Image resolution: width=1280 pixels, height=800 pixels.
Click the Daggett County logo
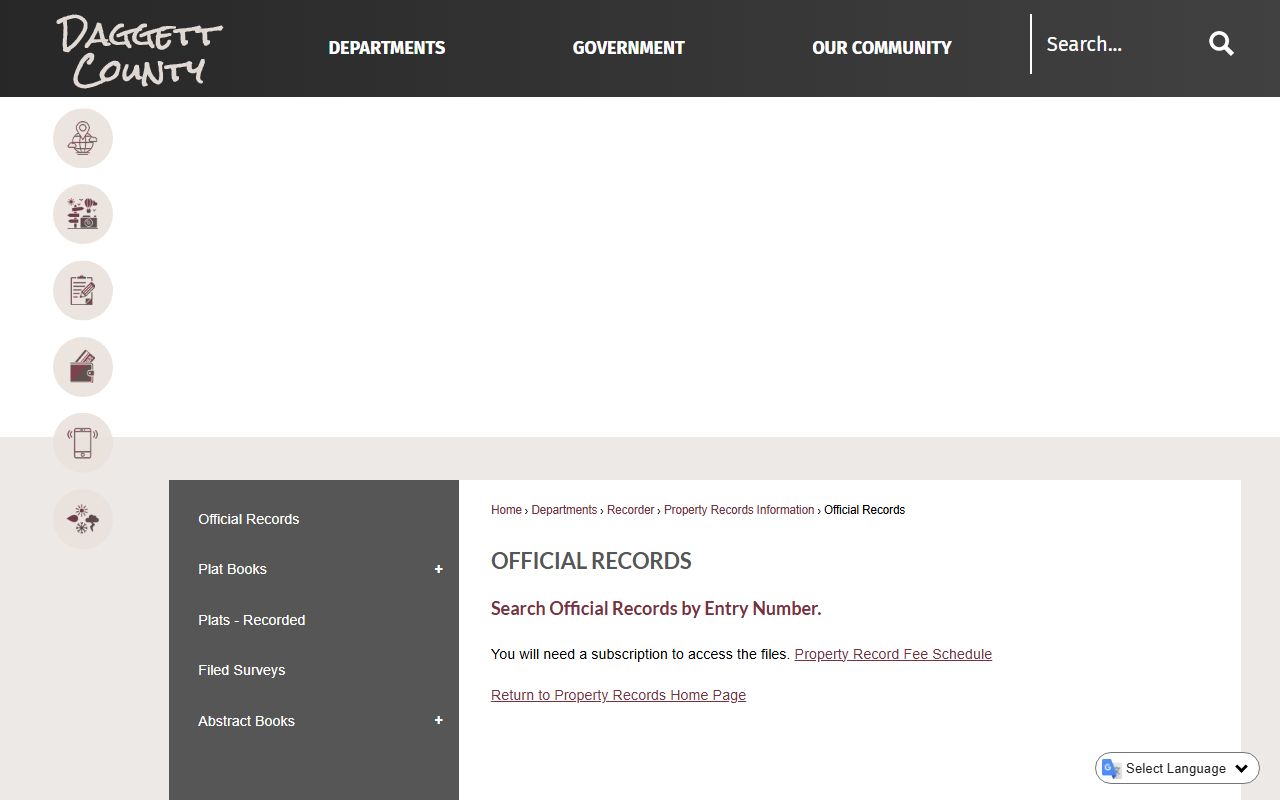coord(139,50)
